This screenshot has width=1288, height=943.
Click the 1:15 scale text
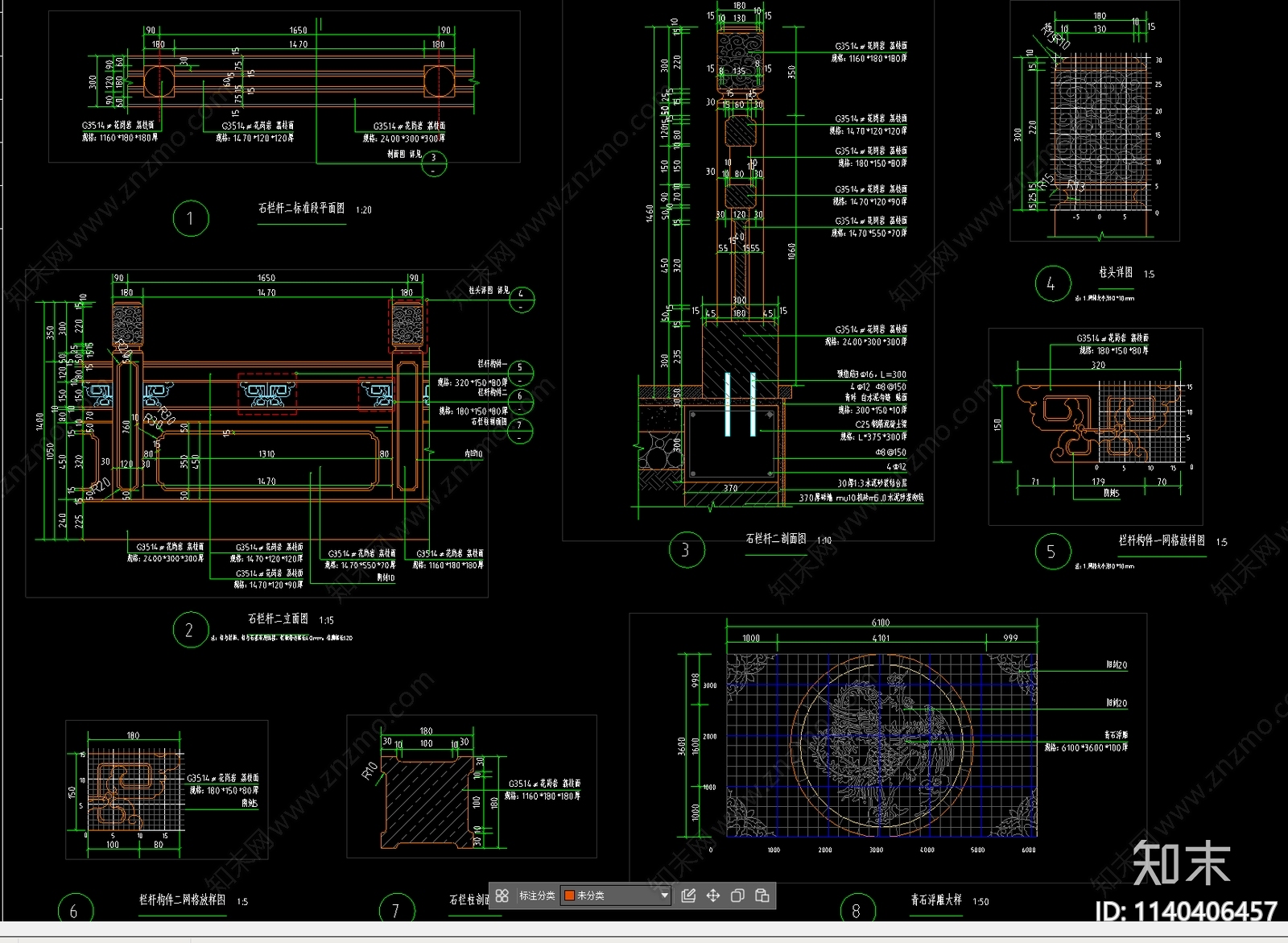coord(326,620)
